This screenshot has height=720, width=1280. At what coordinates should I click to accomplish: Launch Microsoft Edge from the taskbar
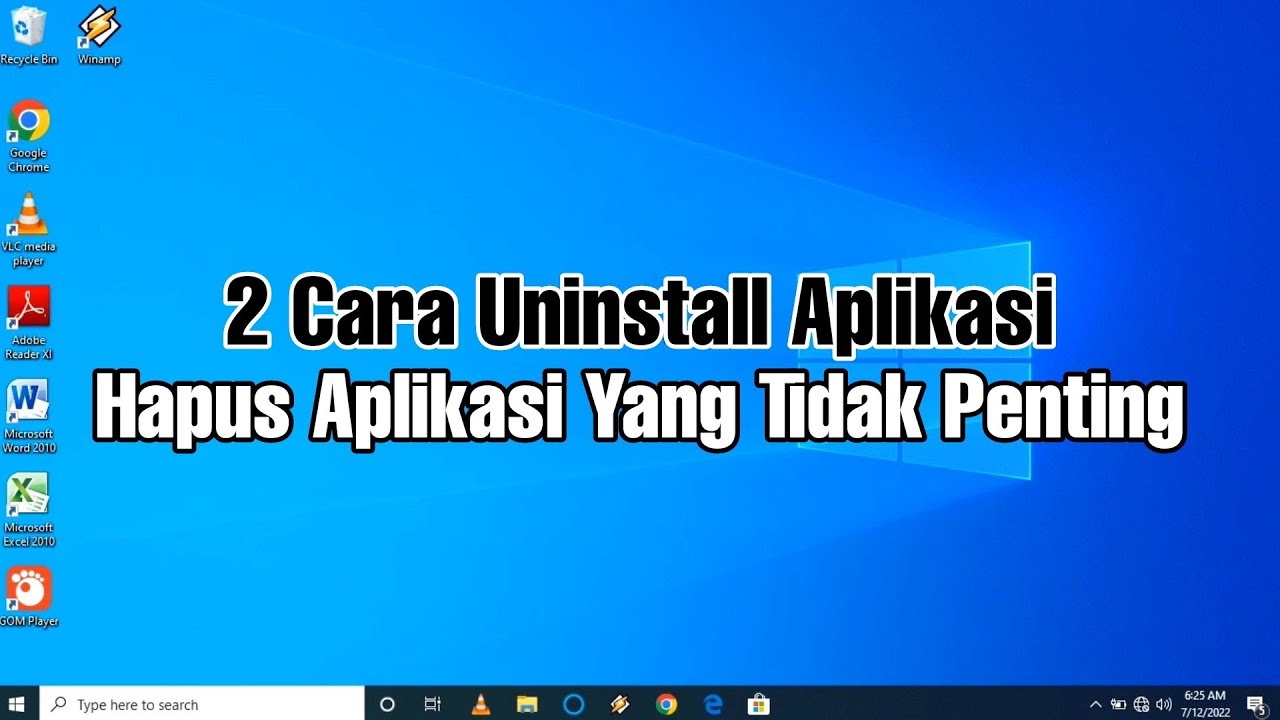pos(713,704)
